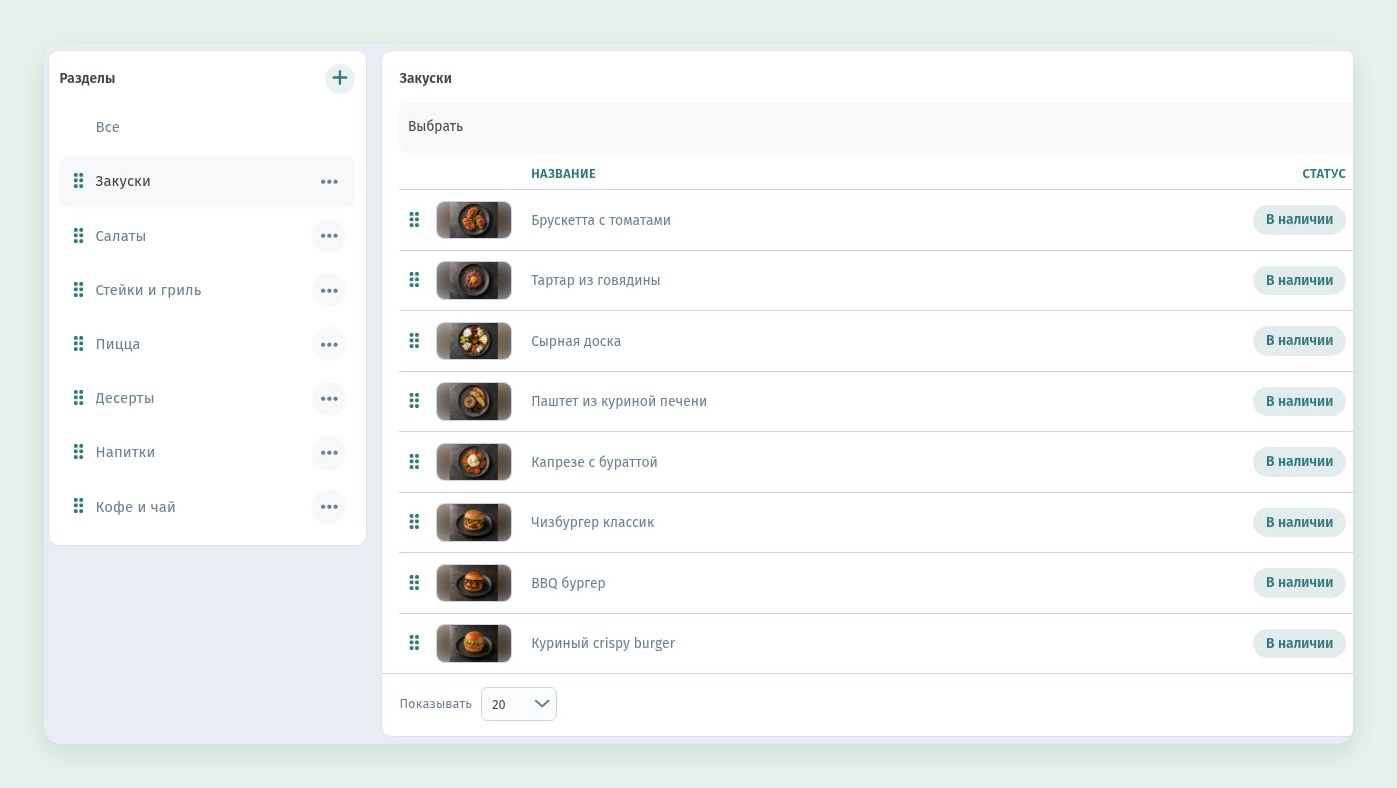The image size is (1397, 788).
Task: Open the Стейки и гриль section
Action: click(148, 290)
